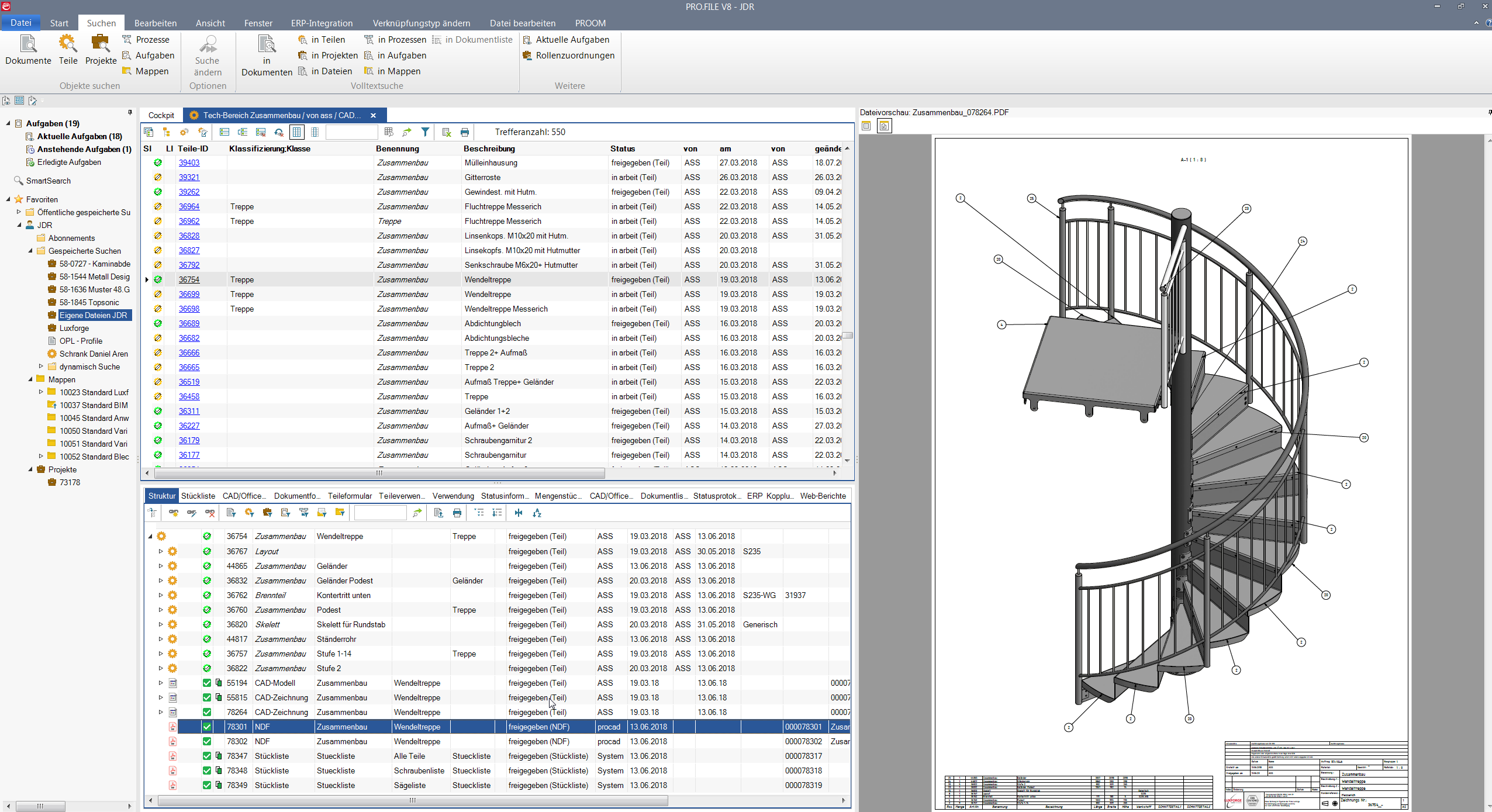1492x812 pixels.
Task: Filter structure by folders icon
Action: click(340, 513)
